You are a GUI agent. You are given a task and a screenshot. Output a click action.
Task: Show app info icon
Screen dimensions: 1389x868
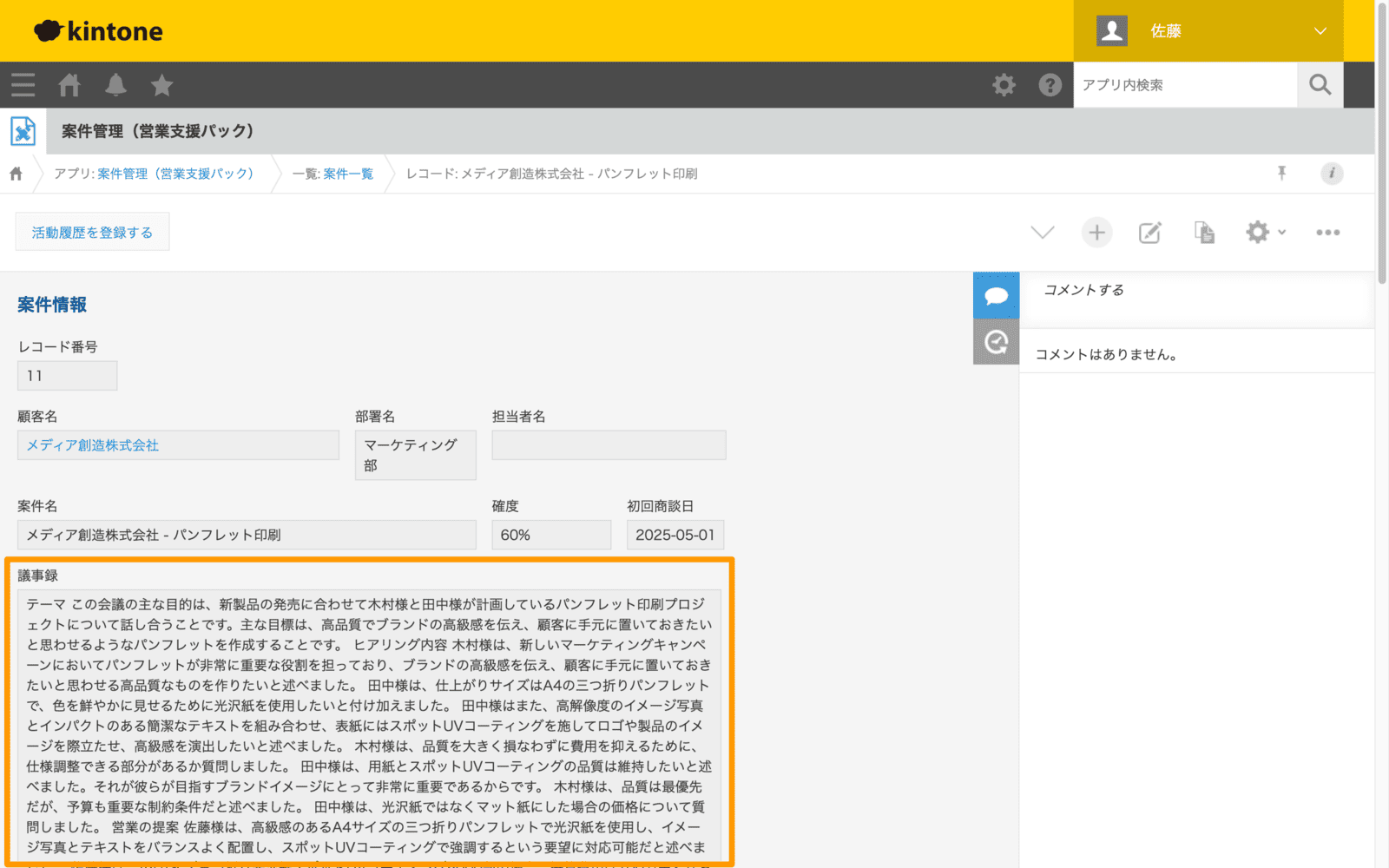tap(1332, 174)
